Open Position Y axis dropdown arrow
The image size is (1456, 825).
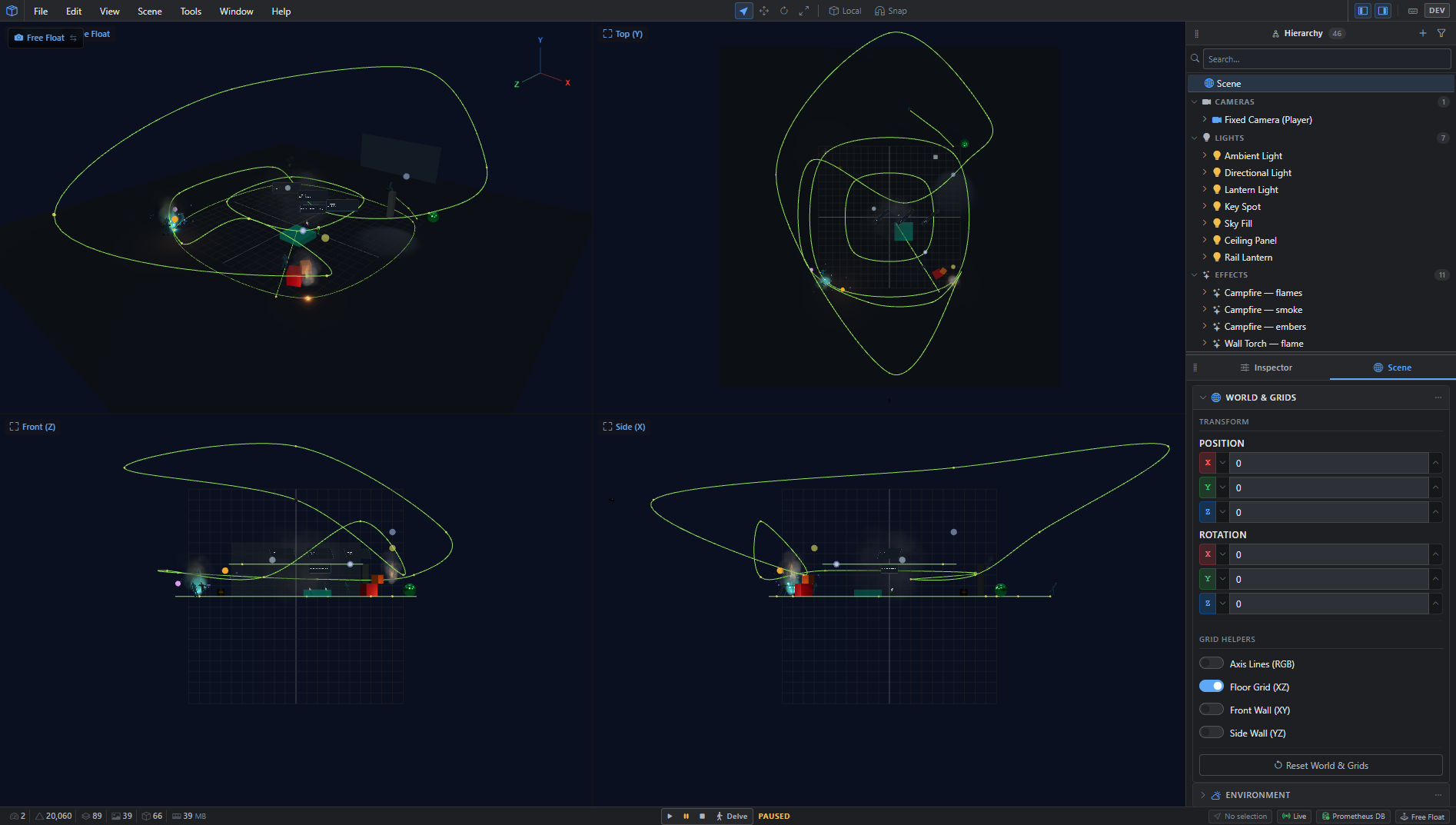(1222, 487)
